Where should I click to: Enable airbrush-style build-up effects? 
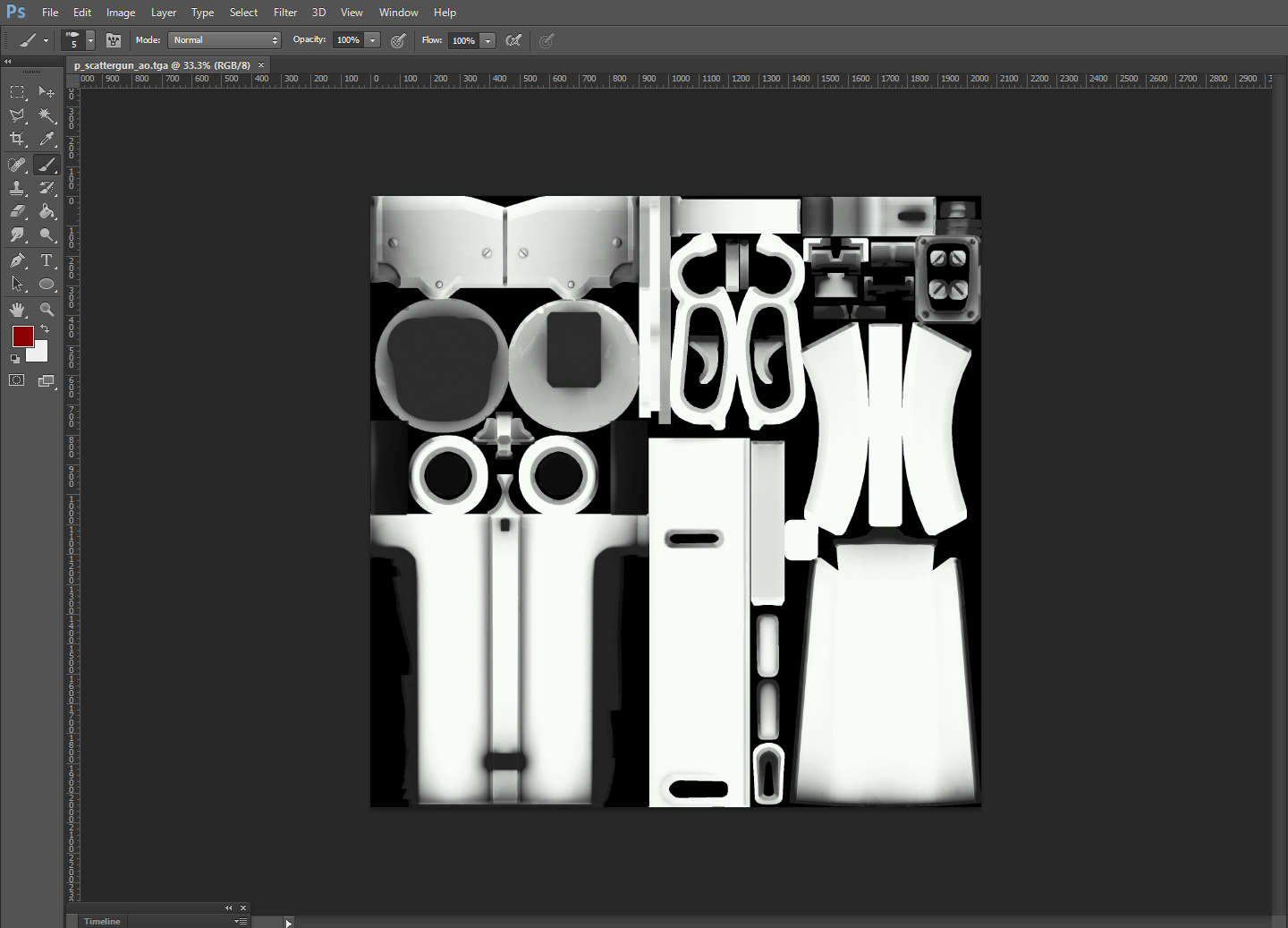(x=513, y=40)
